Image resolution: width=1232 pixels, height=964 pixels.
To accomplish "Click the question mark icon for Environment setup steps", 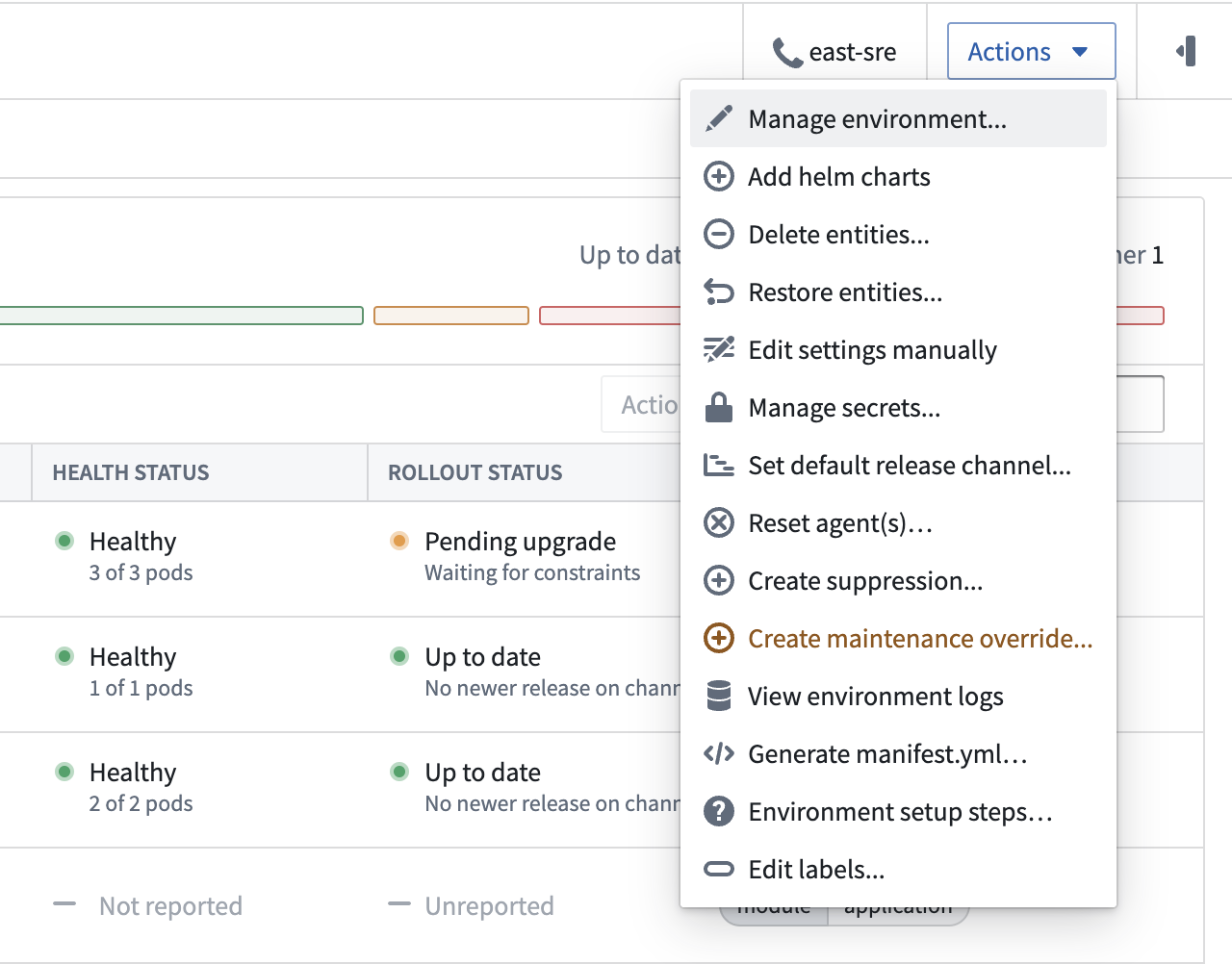I will coord(719,811).
